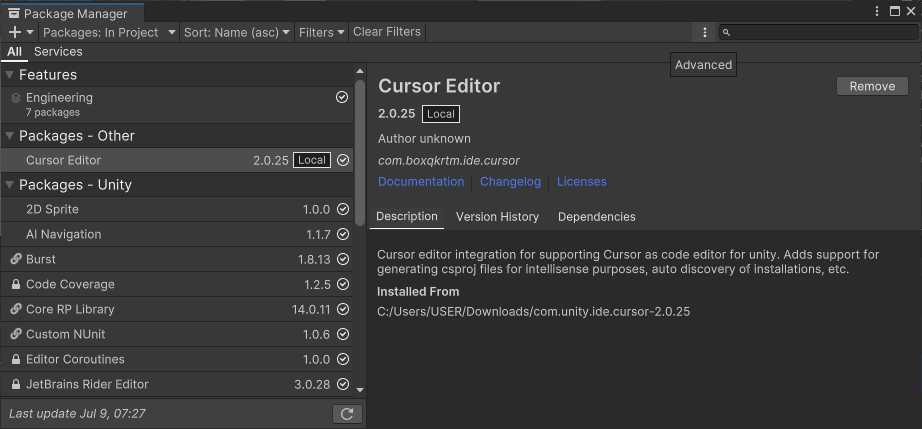922x429 pixels.
Task: Click the com.boxqkrtm.ide.cursor package name
Action: (x=449, y=160)
